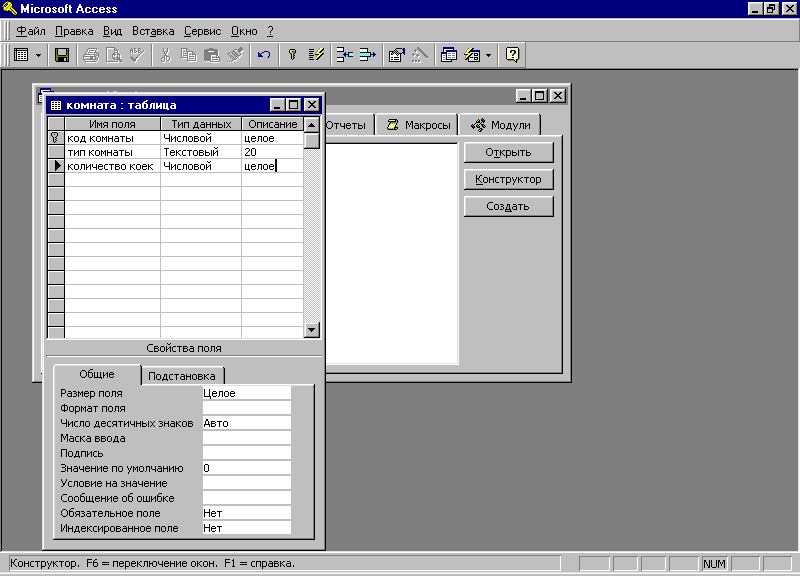Open the Файл menu
The width and height of the screenshot is (800, 576).
coord(31,31)
